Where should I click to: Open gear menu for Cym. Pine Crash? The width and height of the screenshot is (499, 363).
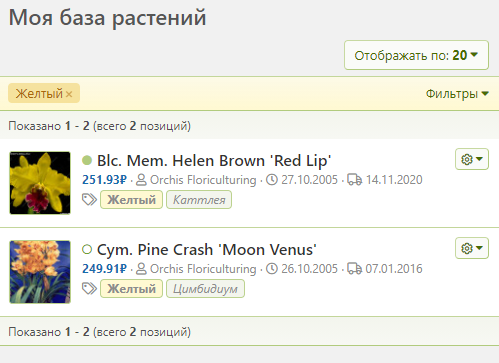tap(472, 248)
